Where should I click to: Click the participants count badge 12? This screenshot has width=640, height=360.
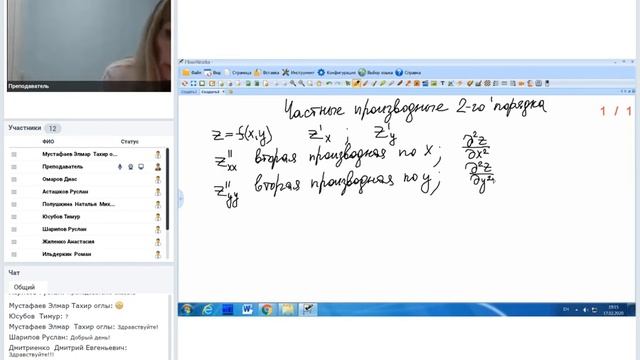[53, 129]
